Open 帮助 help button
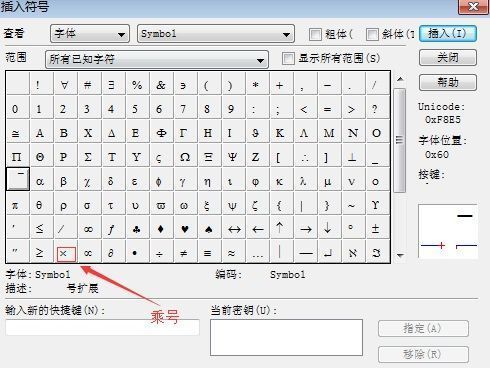The width and height of the screenshot is (490, 368). pos(448,82)
